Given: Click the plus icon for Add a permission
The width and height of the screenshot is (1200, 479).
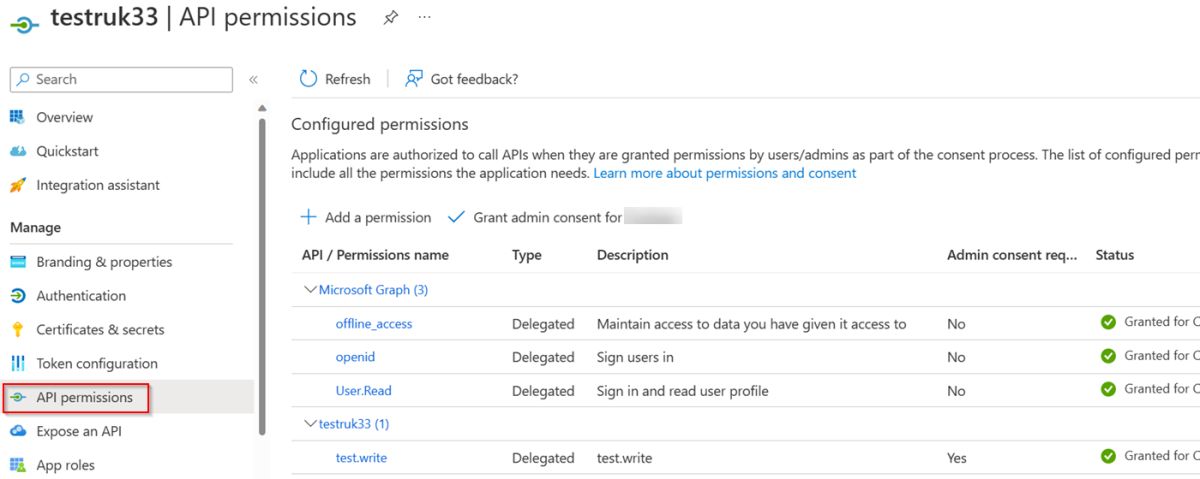Looking at the screenshot, I should tap(309, 217).
